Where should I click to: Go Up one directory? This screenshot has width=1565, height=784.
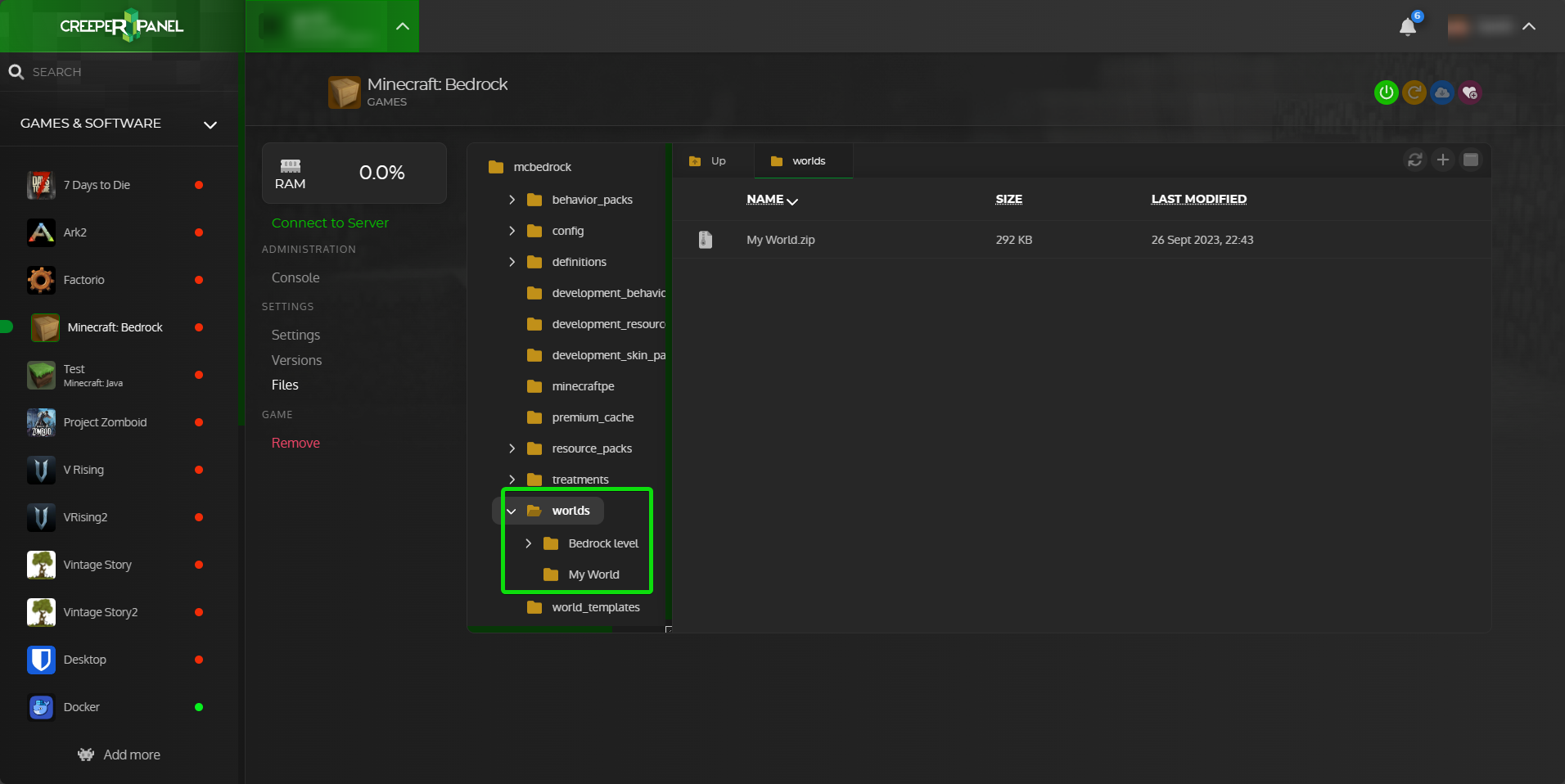click(708, 161)
